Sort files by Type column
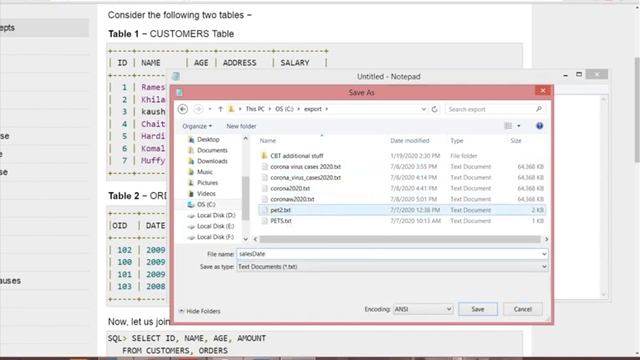 point(457,140)
